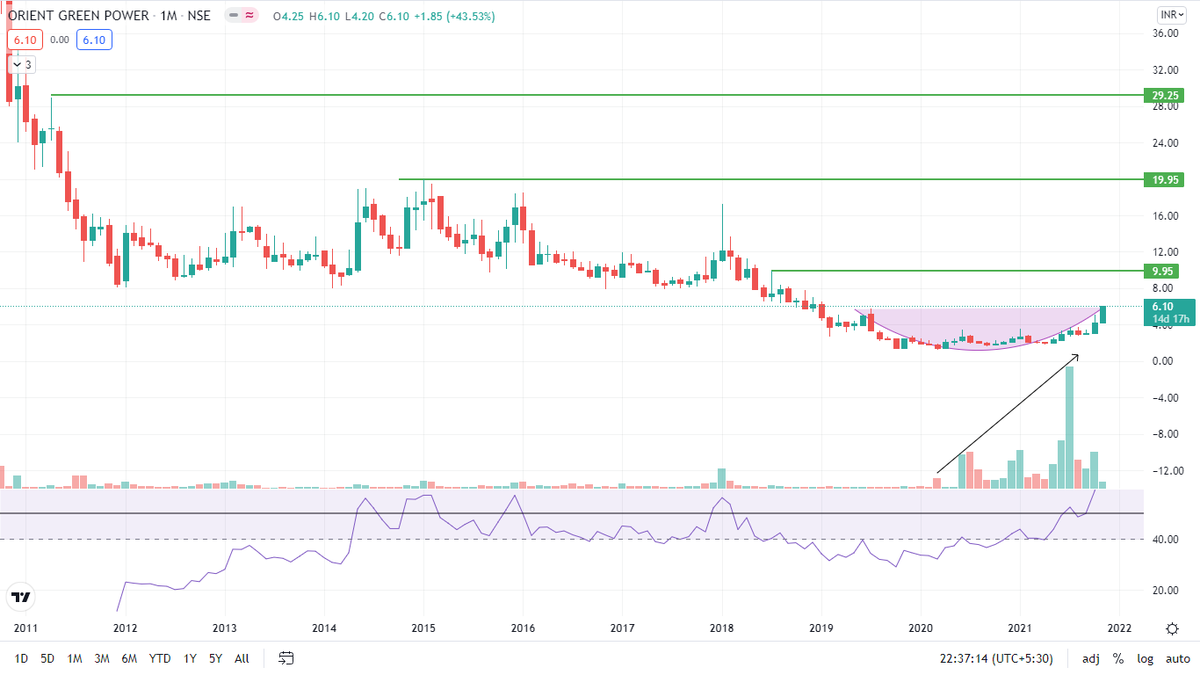Select the 1Y range tab

coord(190,659)
